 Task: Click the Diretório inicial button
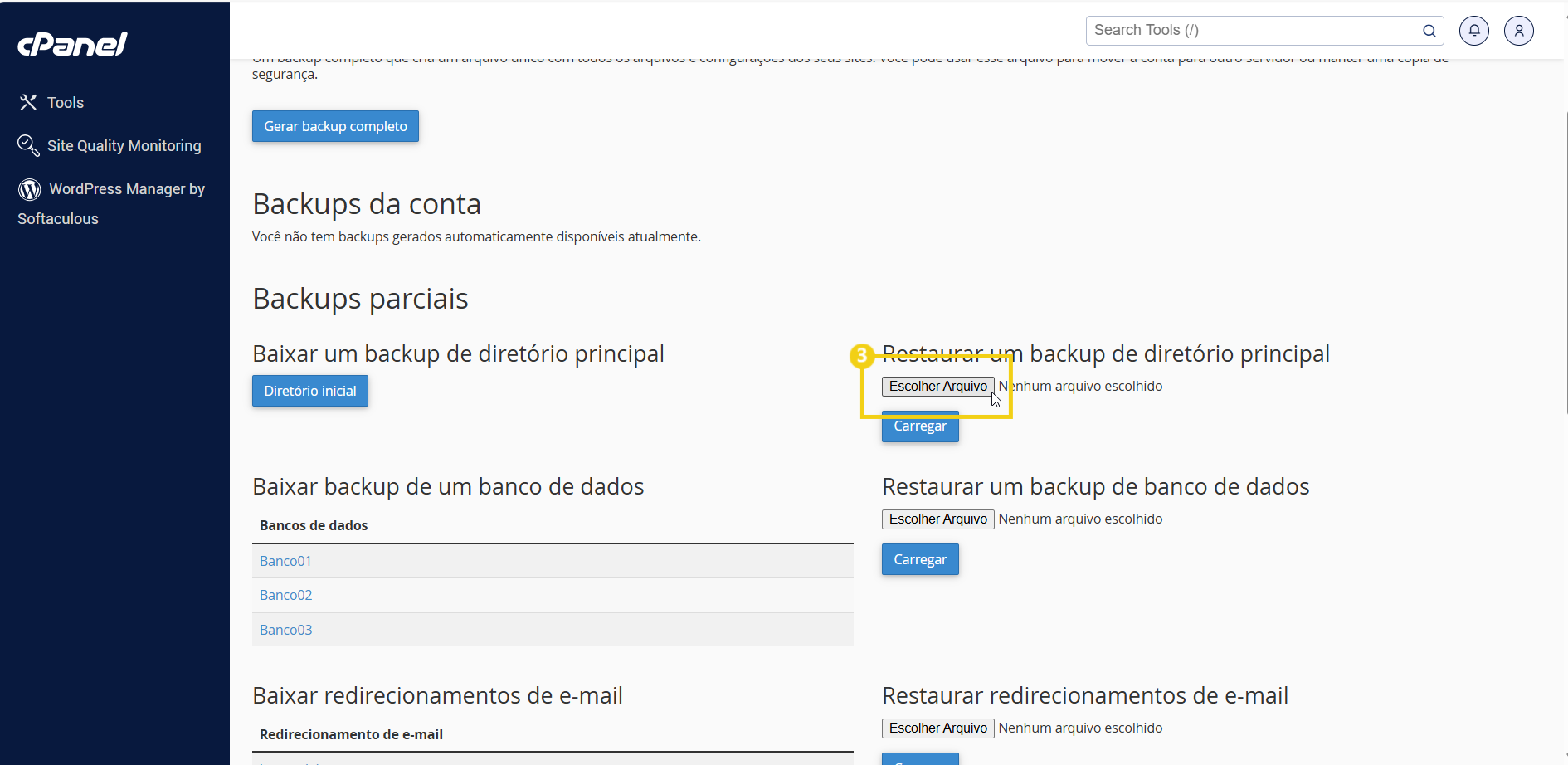(310, 391)
